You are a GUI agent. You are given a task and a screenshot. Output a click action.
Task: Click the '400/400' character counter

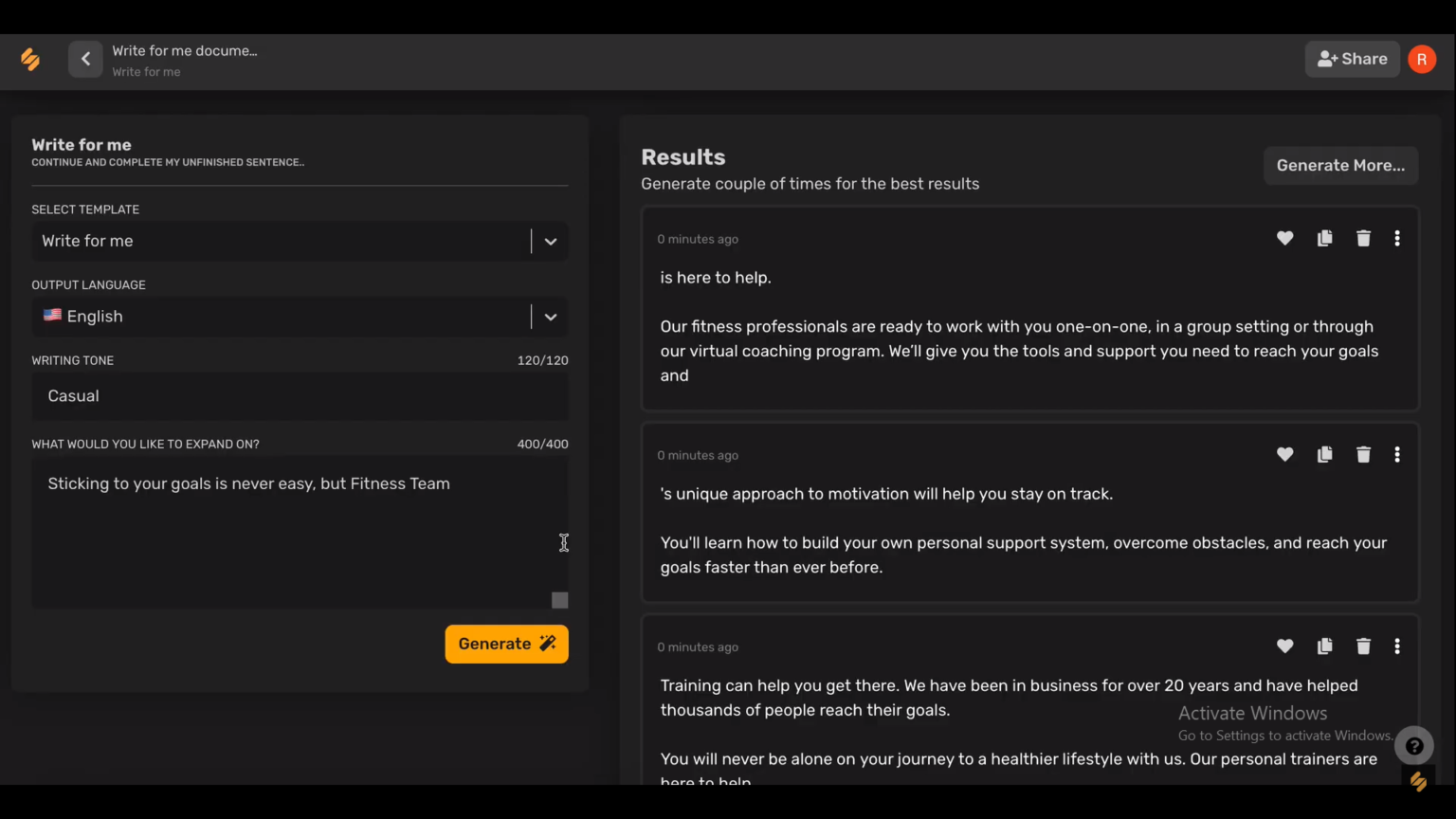coord(543,445)
